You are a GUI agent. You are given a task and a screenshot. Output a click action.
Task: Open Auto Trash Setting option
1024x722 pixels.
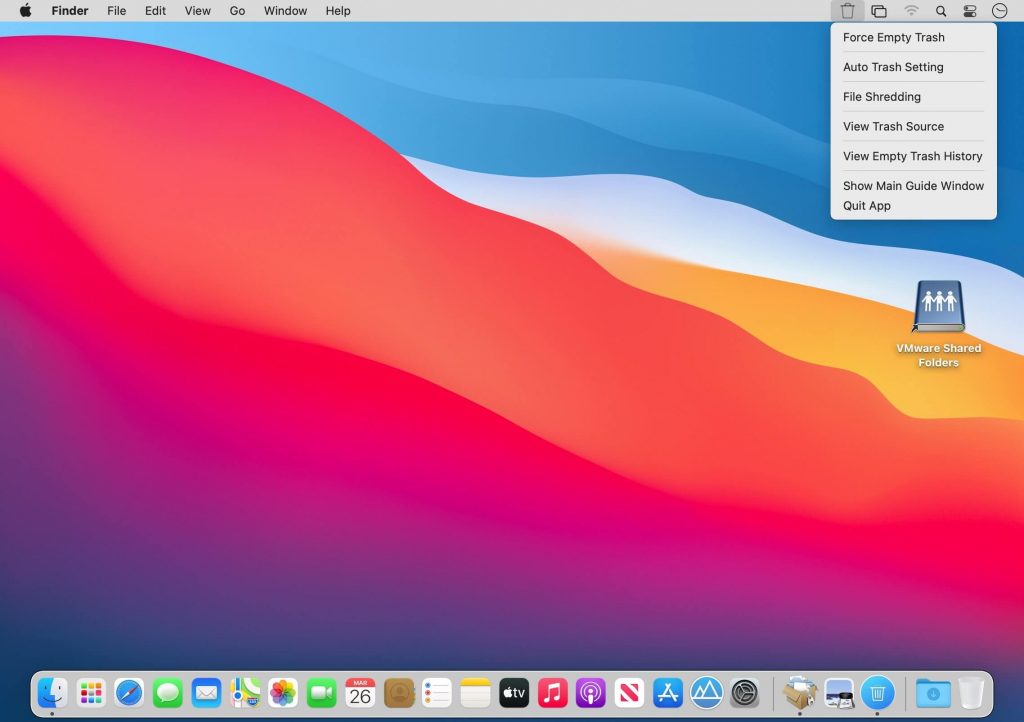(893, 67)
